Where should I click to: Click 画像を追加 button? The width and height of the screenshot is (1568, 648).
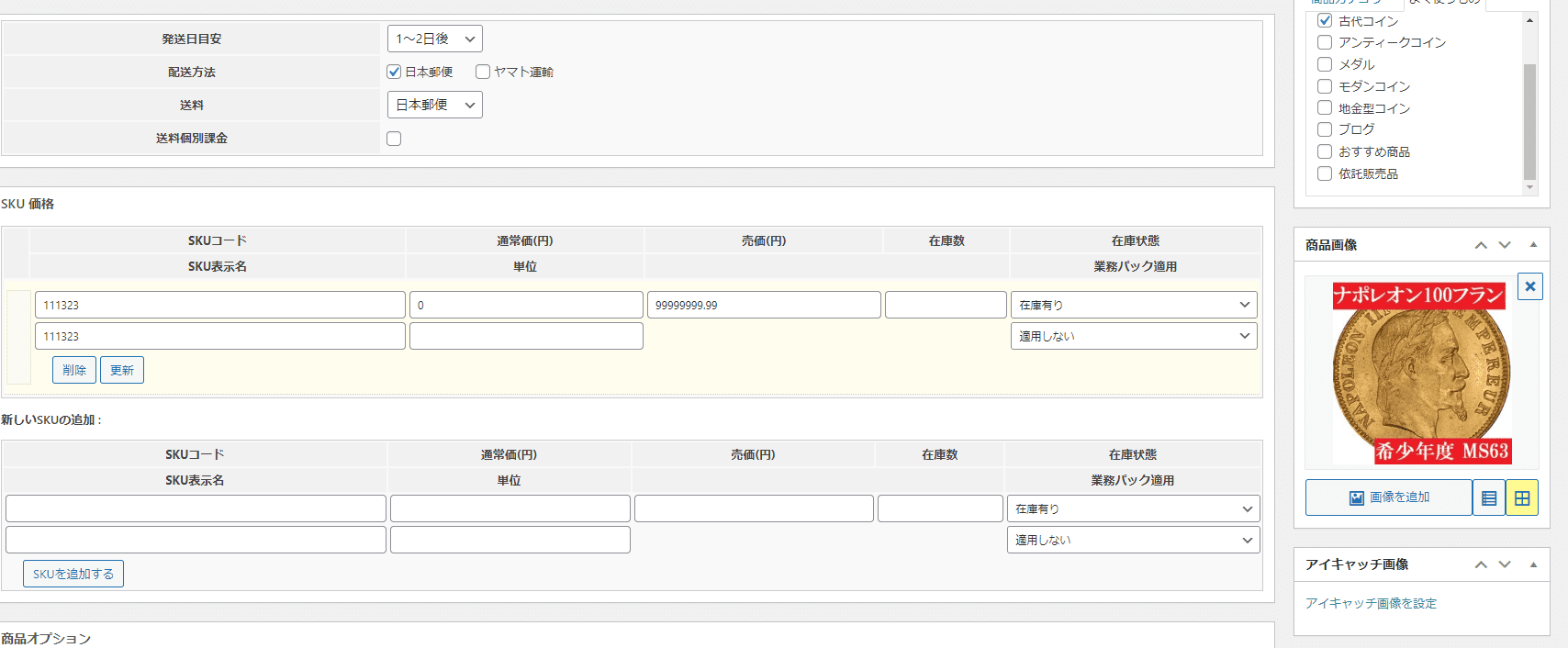point(1388,497)
